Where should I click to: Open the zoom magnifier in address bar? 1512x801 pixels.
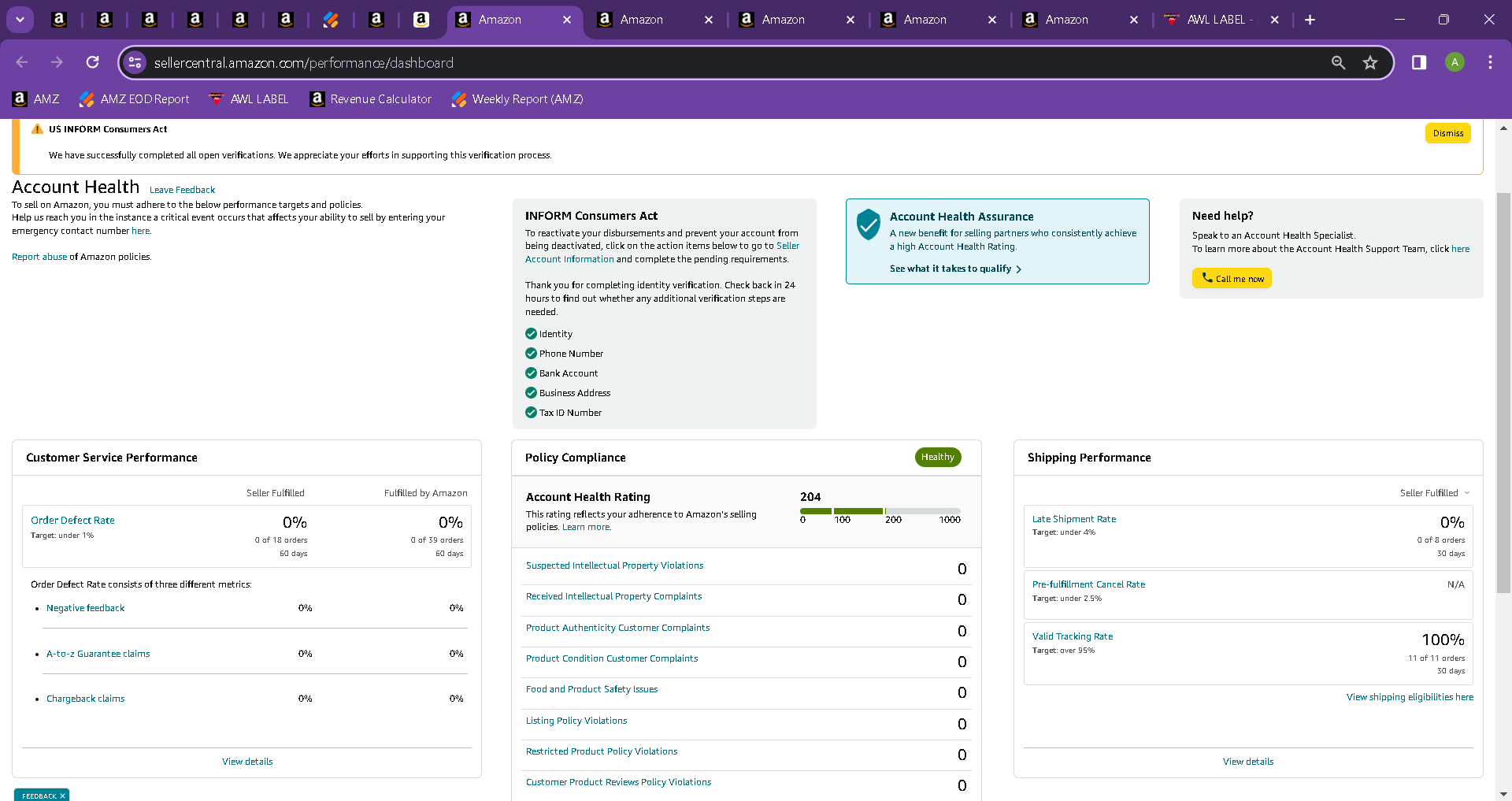pyautogui.click(x=1338, y=62)
